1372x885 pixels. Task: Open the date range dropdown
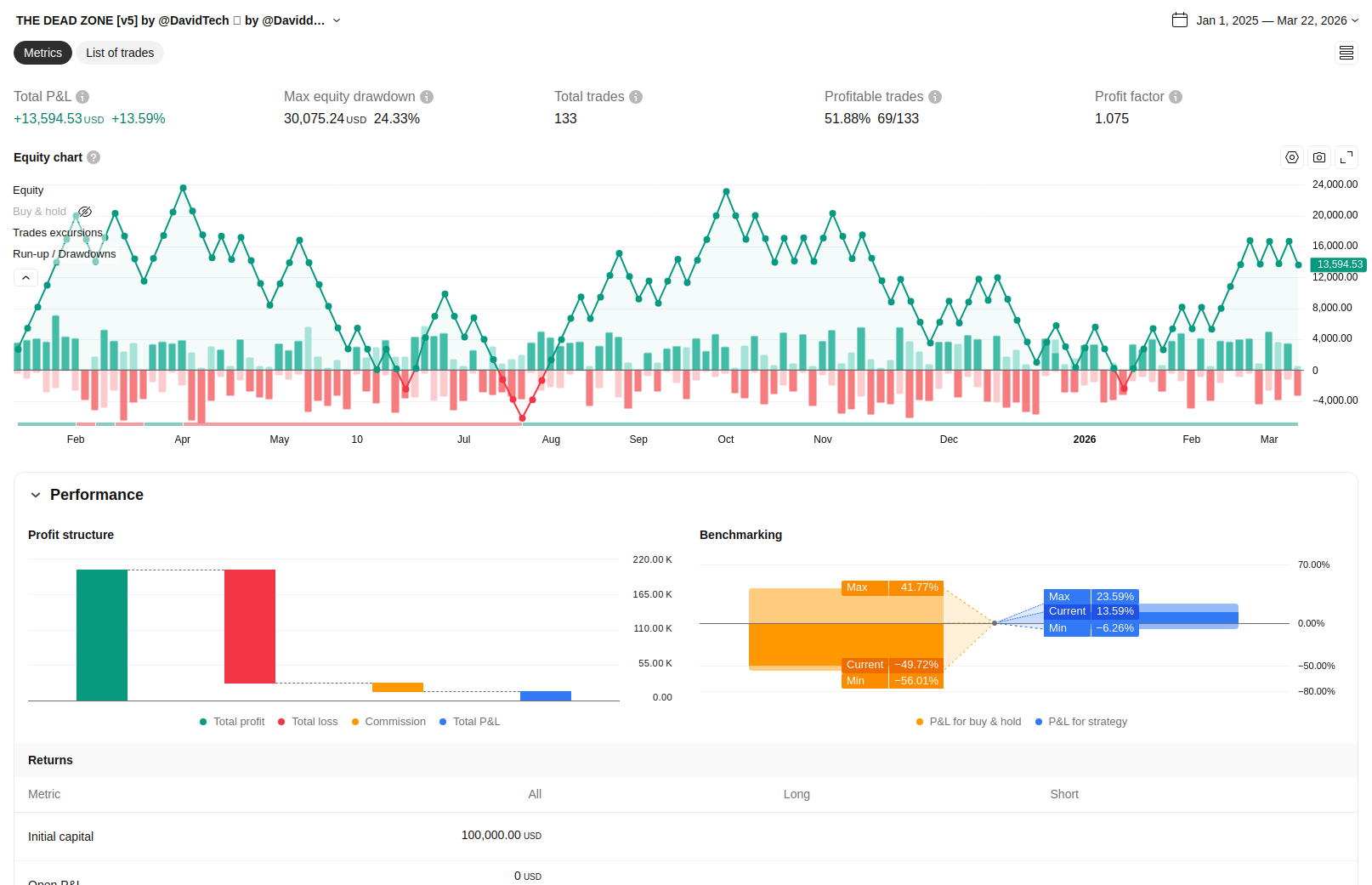tap(1265, 20)
